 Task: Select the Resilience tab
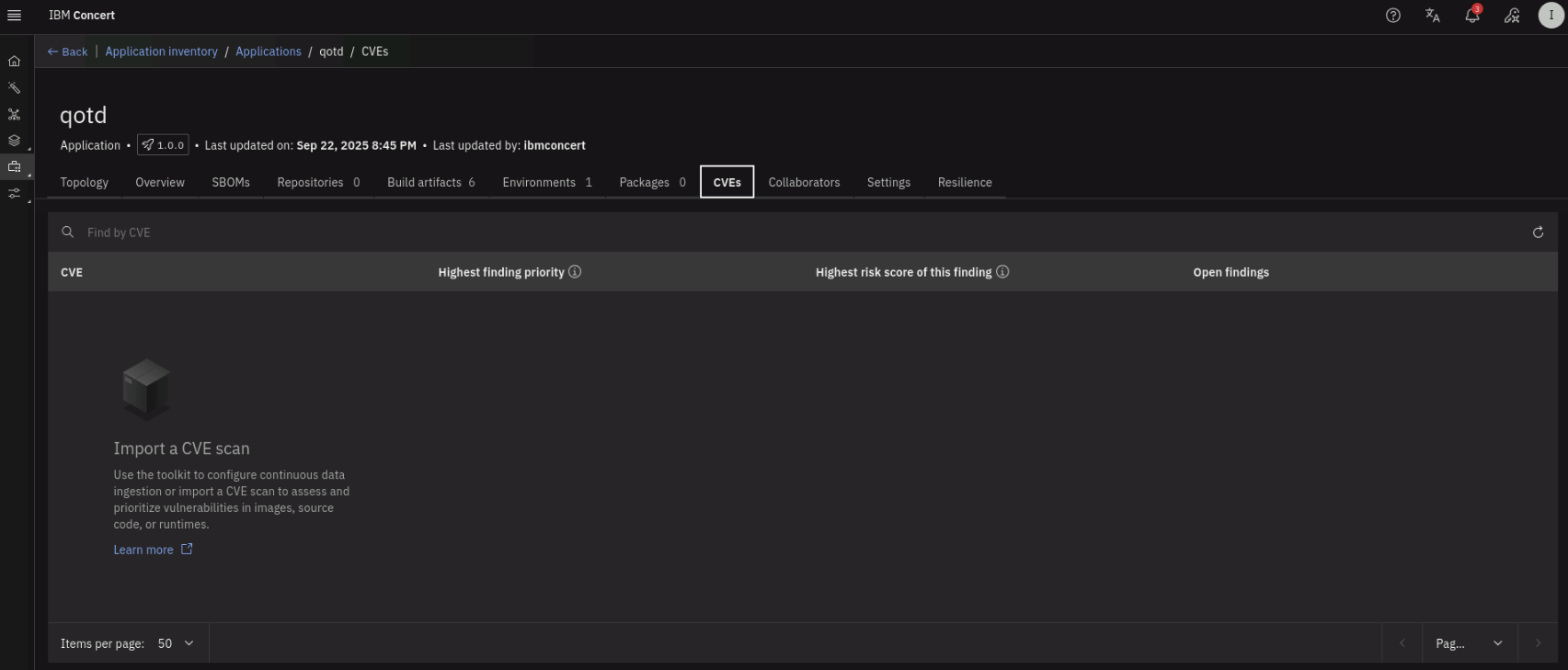pos(965,183)
